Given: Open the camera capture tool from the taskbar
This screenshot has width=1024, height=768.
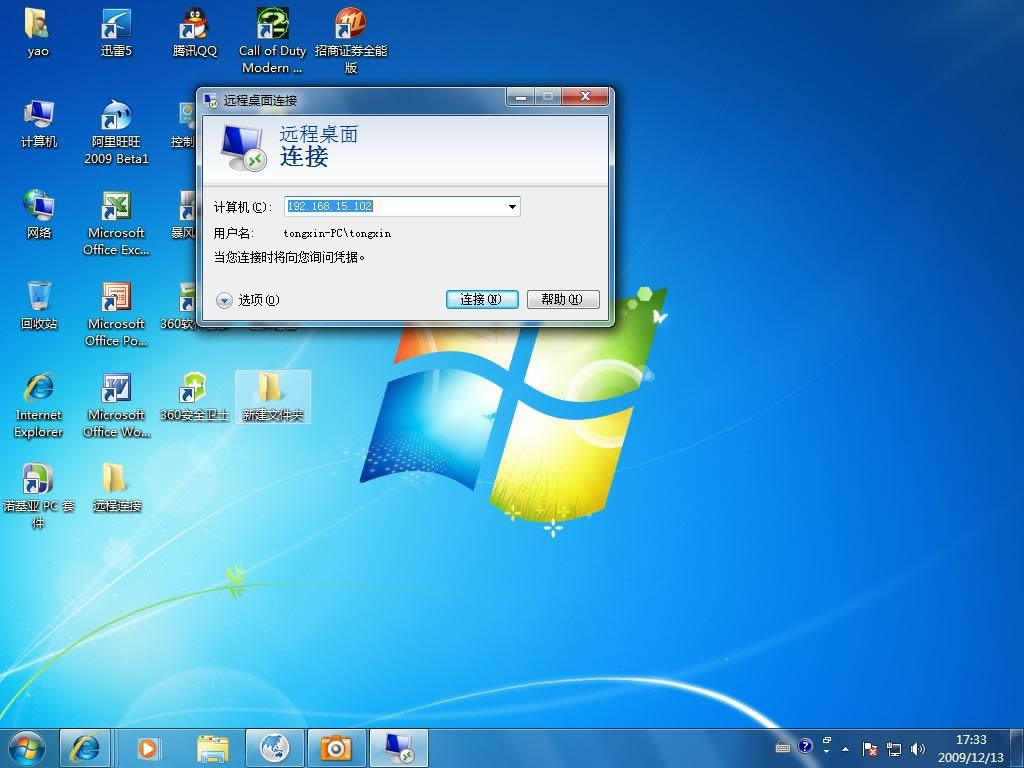Looking at the screenshot, I should point(335,747).
